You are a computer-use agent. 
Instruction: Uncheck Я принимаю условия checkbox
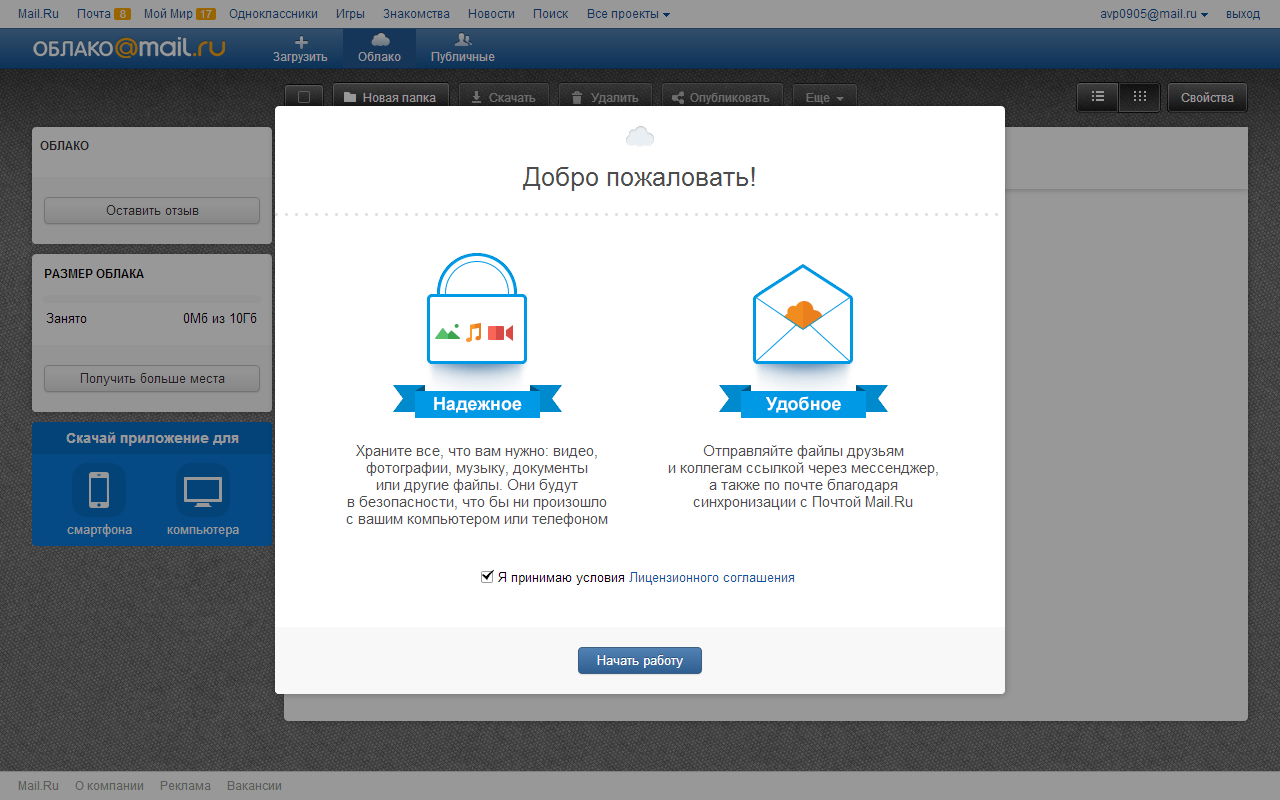click(487, 577)
